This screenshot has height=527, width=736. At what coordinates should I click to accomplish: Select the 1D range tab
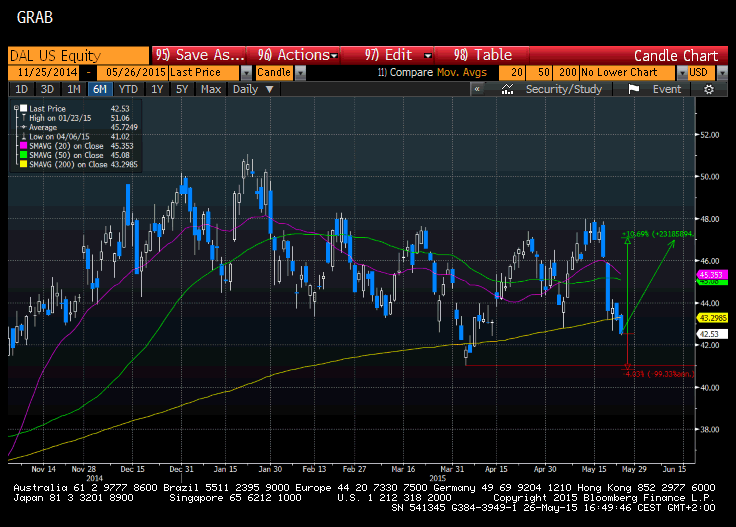(22, 89)
